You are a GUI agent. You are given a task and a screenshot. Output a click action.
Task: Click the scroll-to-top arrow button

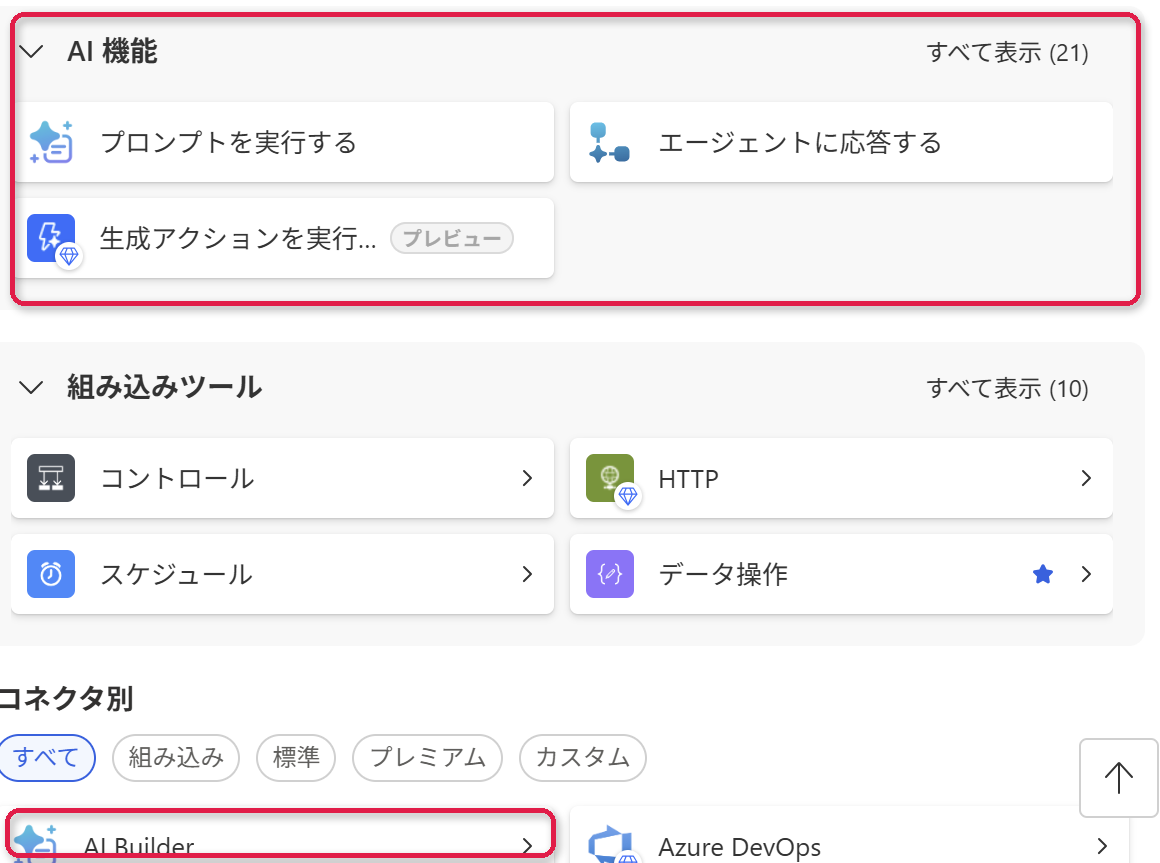tap(1119, 778)
